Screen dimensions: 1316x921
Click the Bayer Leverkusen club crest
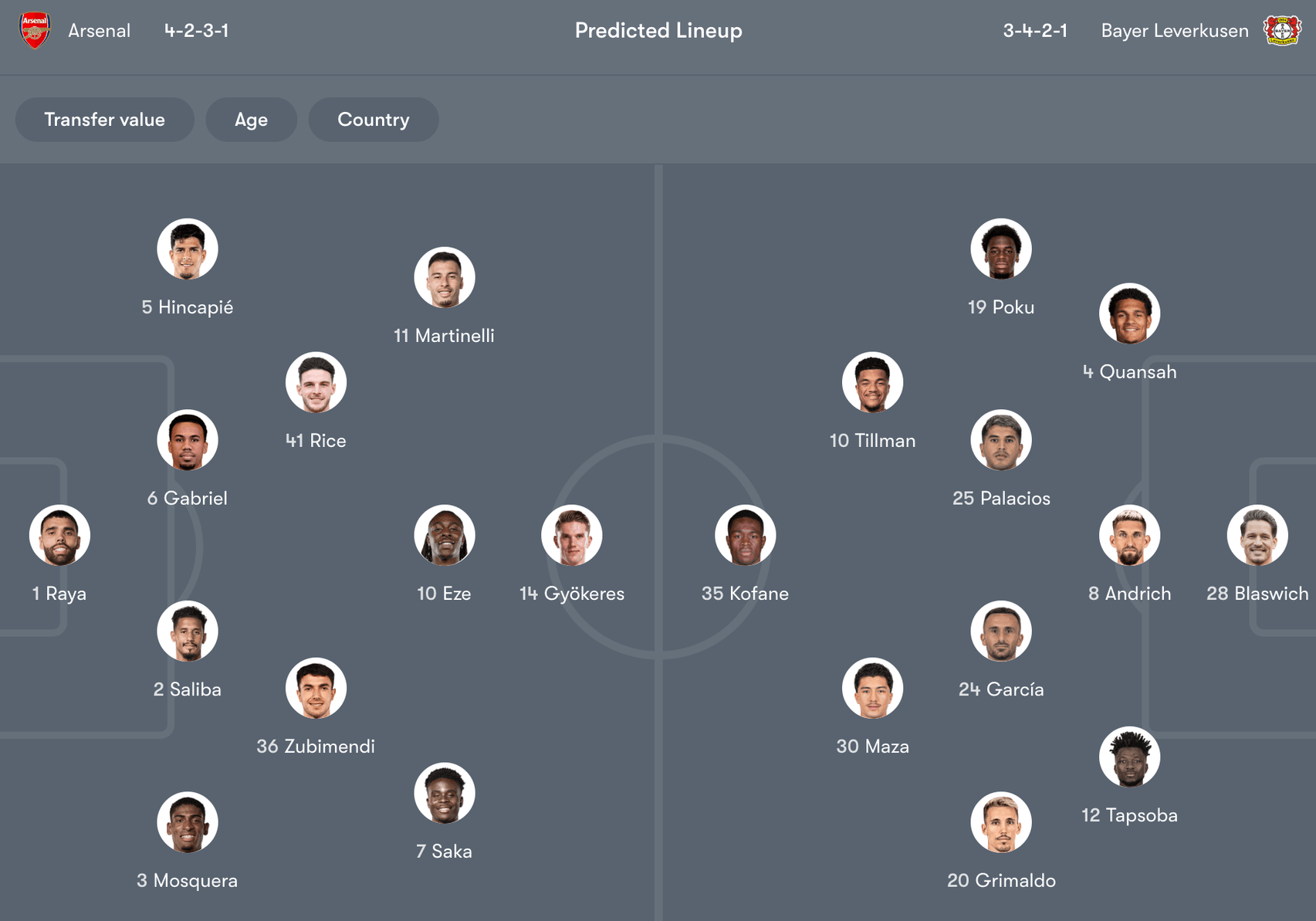(x=1283, y=31)
